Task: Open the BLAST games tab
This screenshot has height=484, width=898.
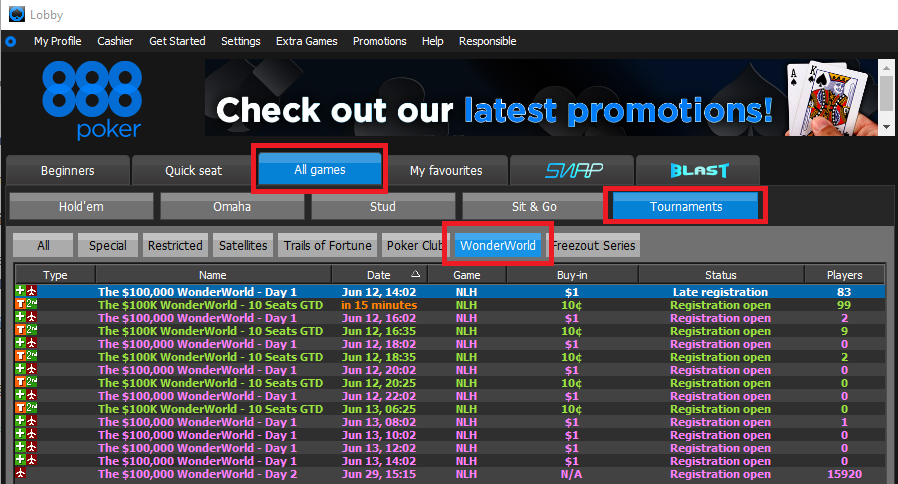Action: tap(698, 170)
